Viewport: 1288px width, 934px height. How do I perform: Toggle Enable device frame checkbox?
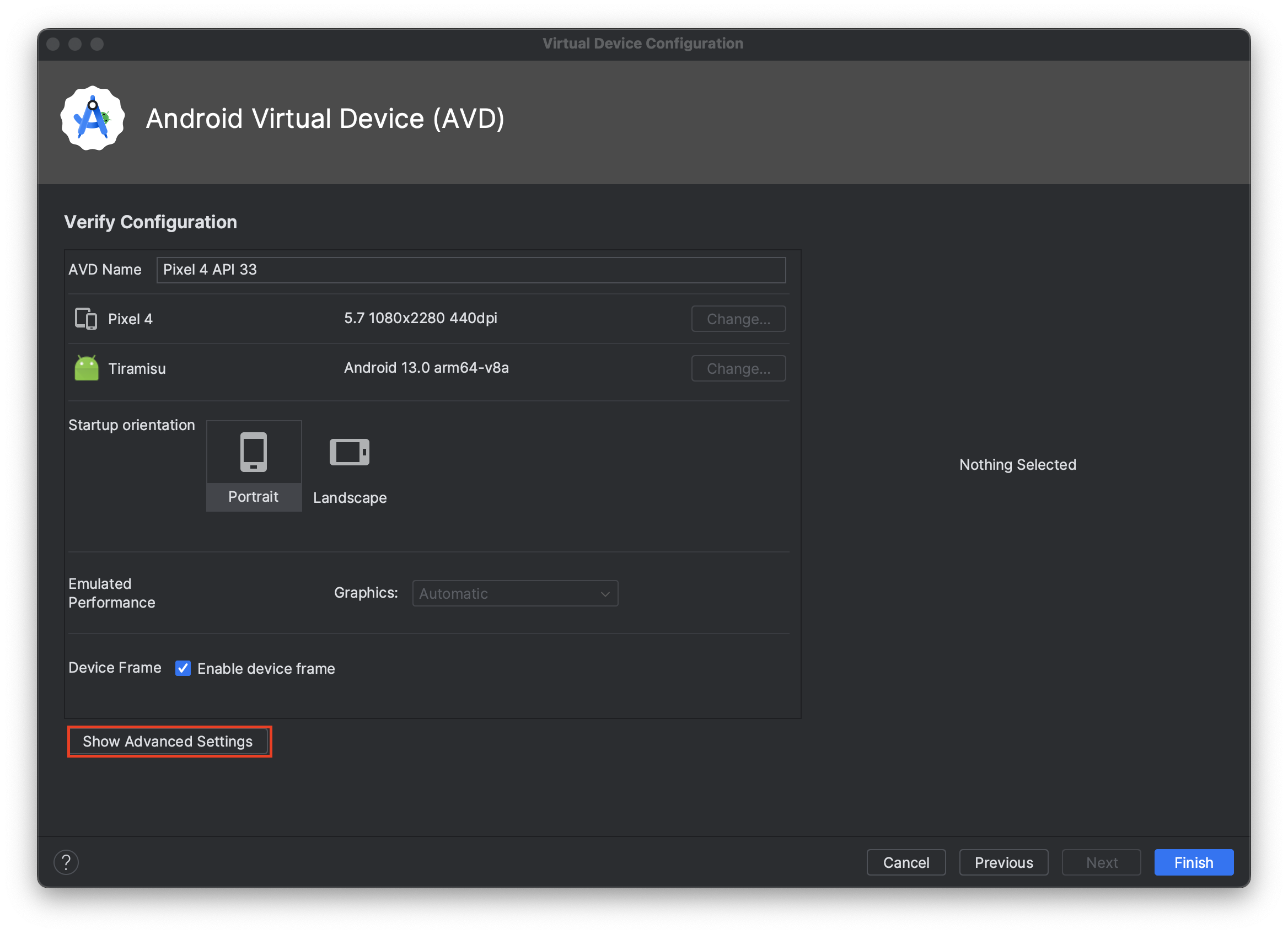[x=183, y=668]
